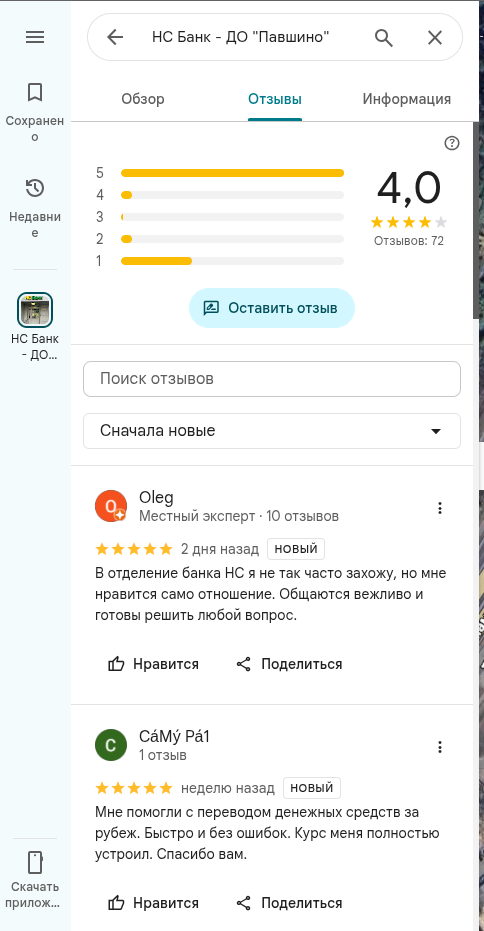The image size is (484, 931).
Task: Click the Скачать прилож... label
Action: 35,895
